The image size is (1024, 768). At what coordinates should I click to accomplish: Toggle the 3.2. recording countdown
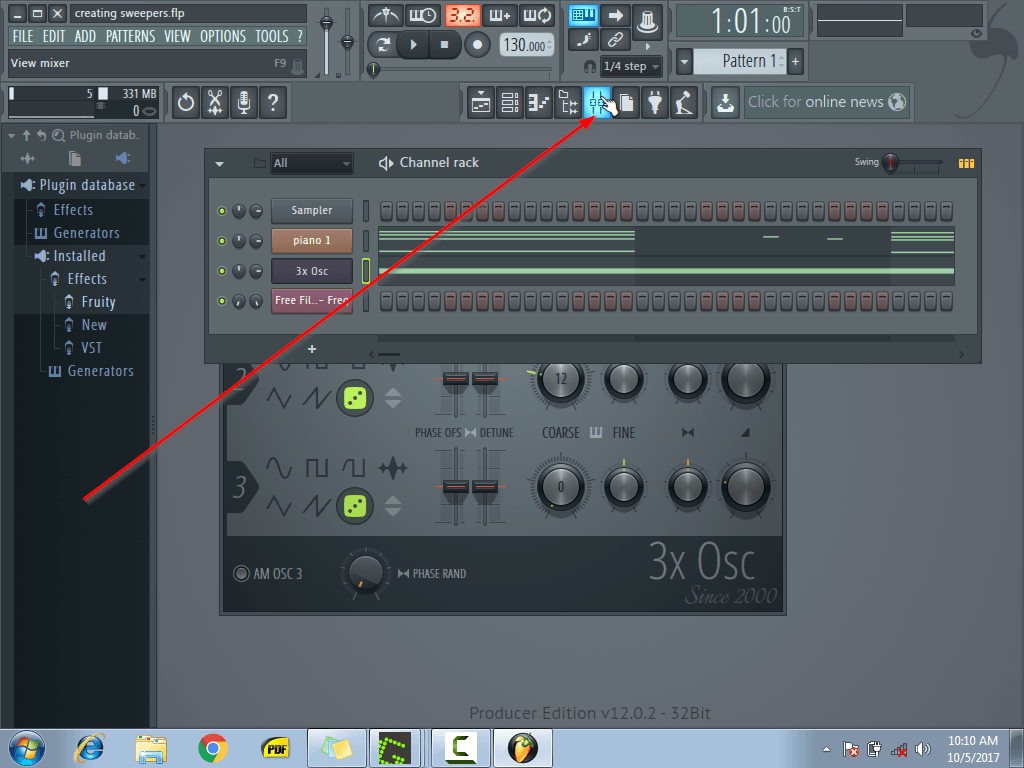point(462,15)
